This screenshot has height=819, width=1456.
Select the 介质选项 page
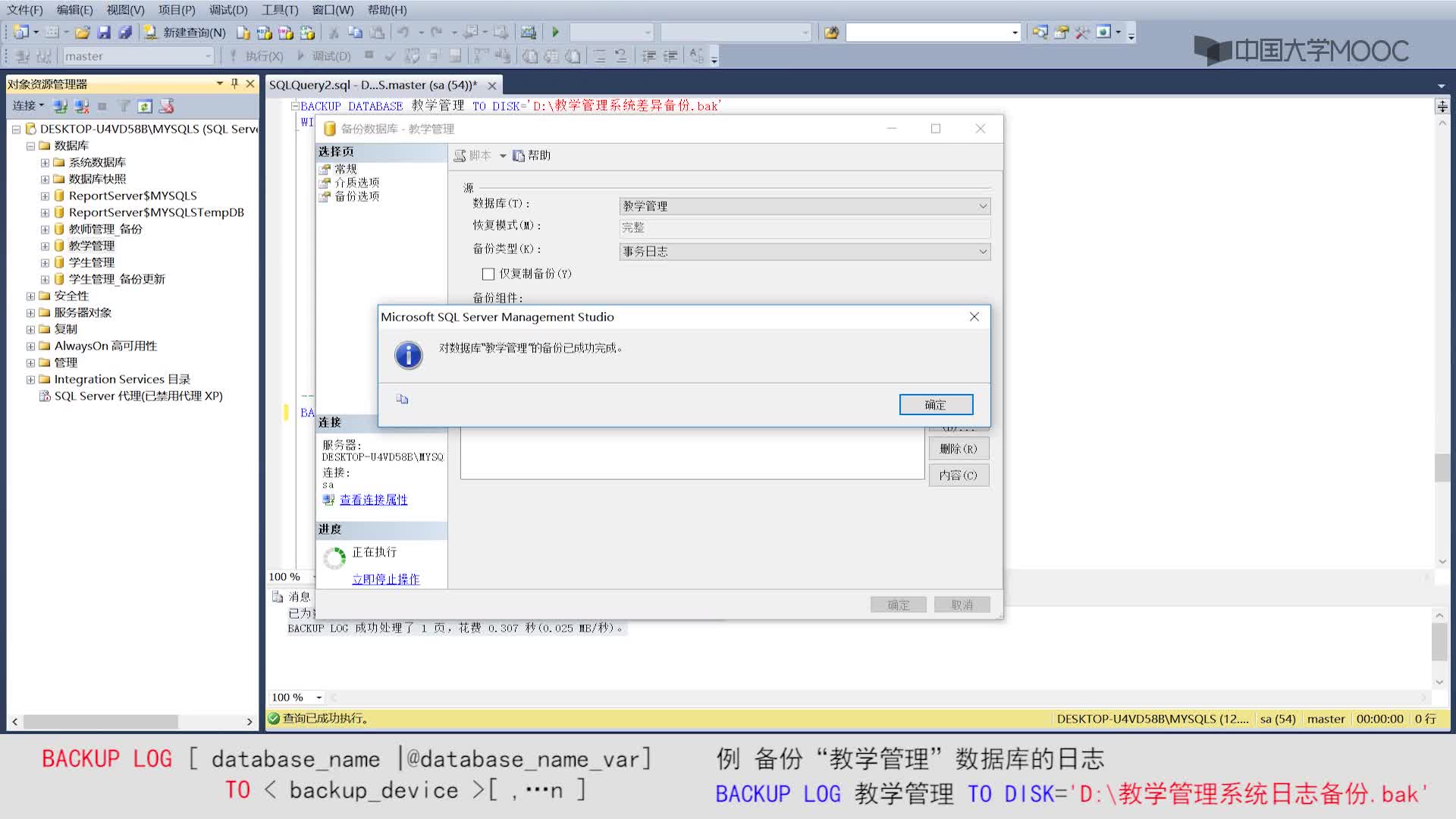(x=356, y=183)
